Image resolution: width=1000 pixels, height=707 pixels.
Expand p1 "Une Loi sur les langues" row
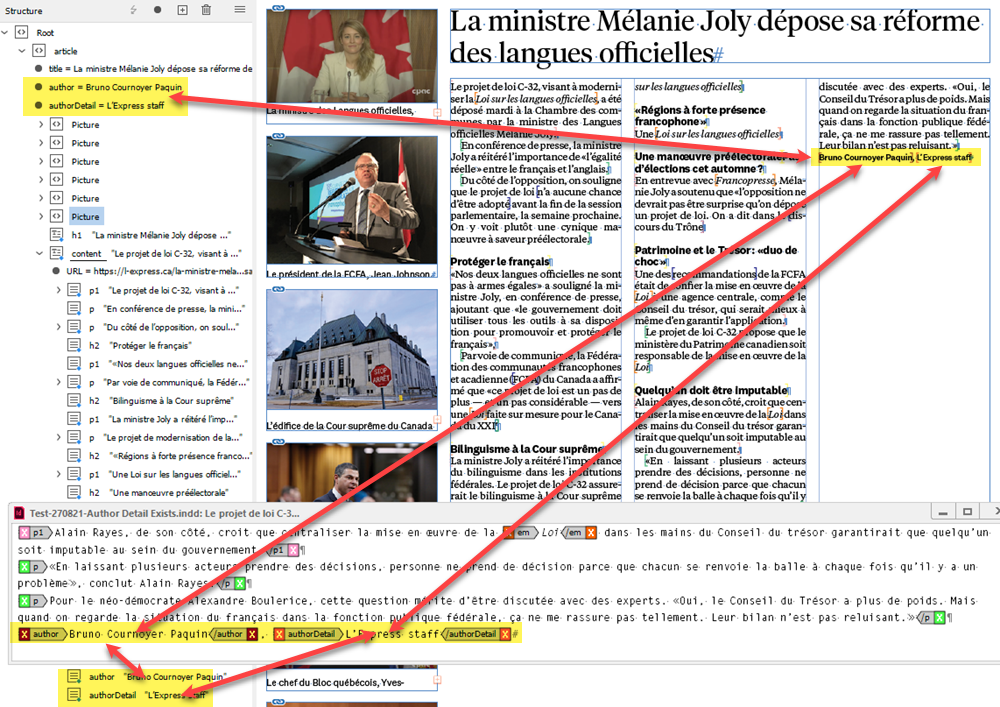click(58, 474)
